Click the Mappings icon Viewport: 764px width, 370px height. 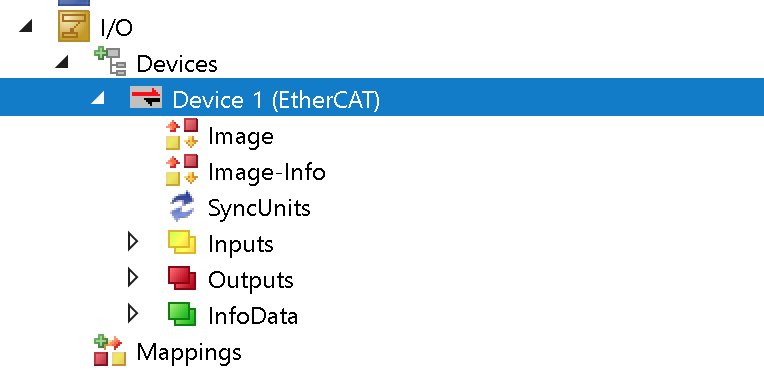(110, 350)
